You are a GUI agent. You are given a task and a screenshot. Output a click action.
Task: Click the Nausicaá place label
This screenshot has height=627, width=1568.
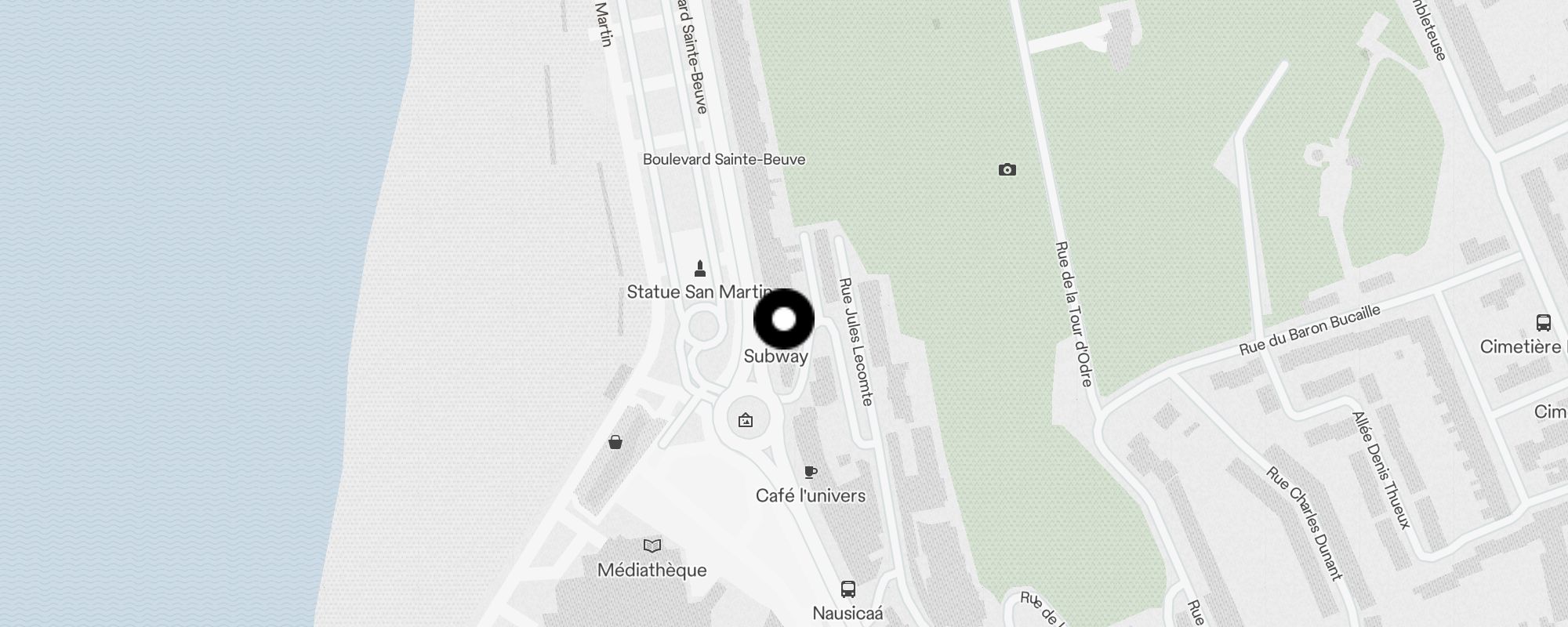tap(848, 613)
